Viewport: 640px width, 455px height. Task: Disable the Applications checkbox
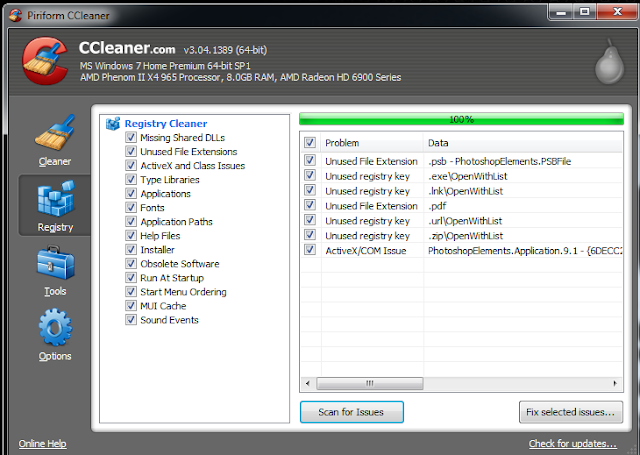pyautogui.click(x=131, y=193)
